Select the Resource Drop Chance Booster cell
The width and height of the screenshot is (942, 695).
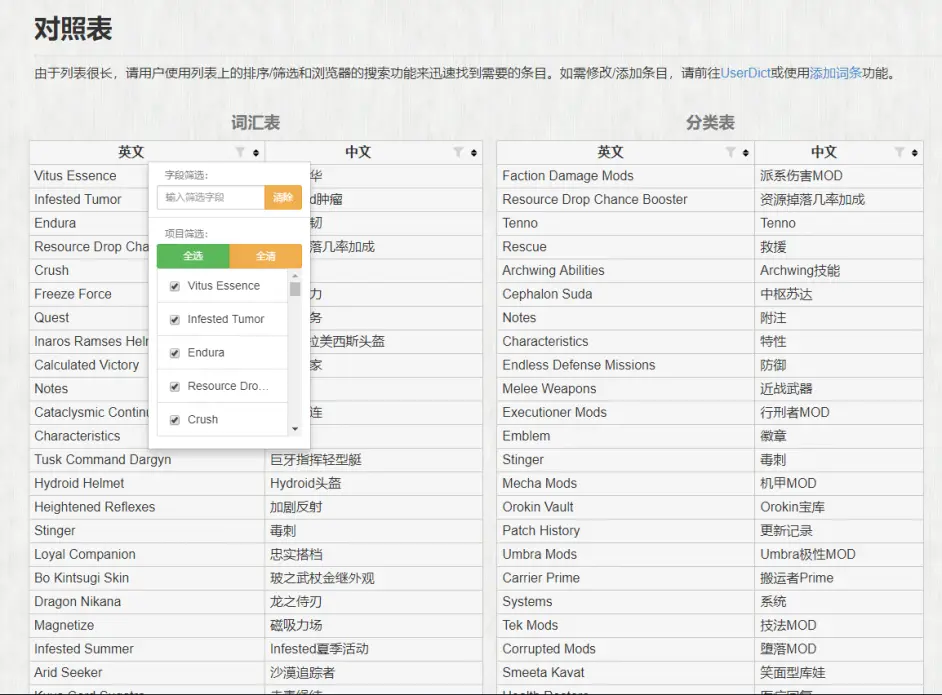pyautogui.click(x=625, y=199)
